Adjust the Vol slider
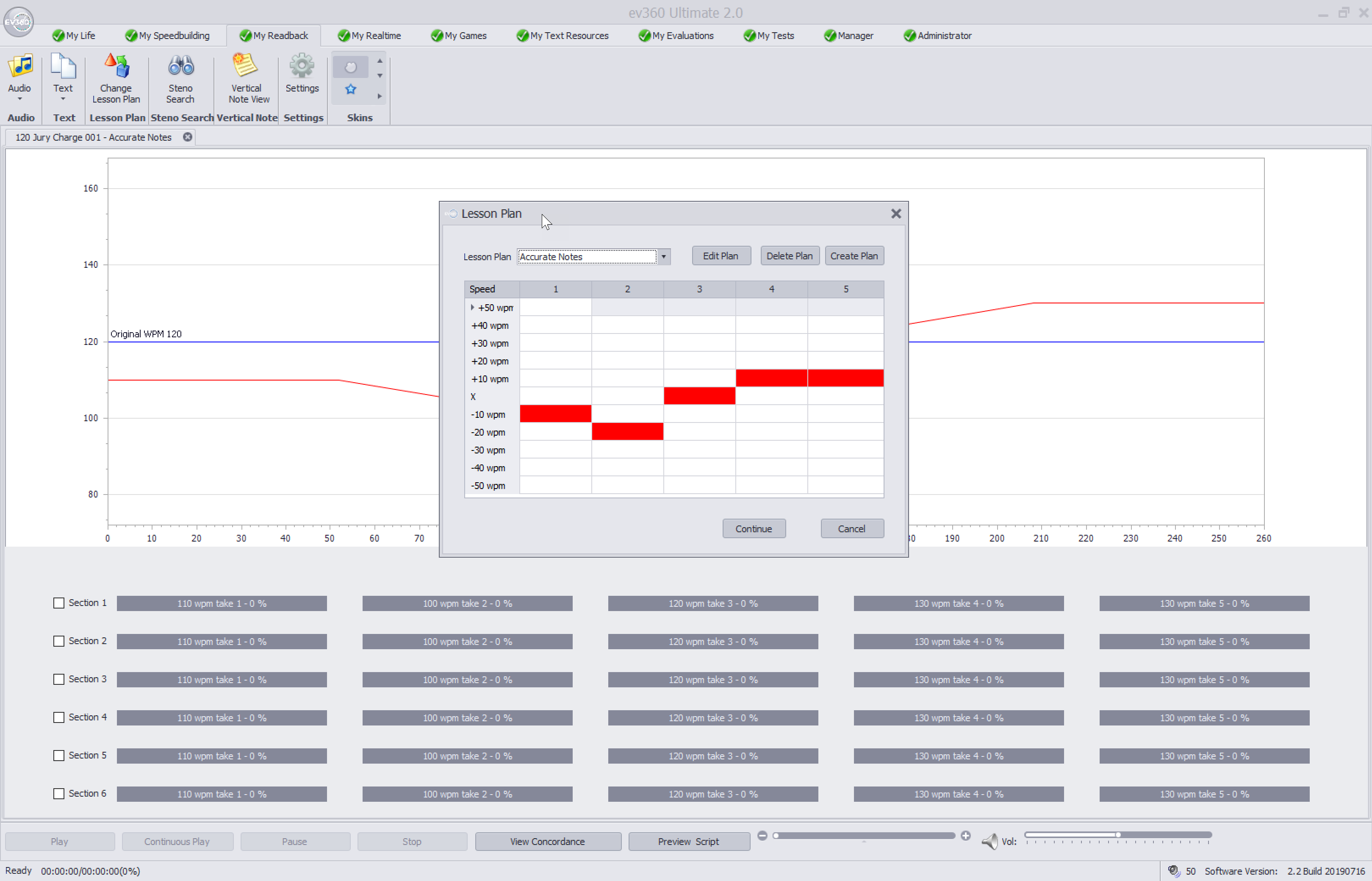Viewport: 1372px width, 881px height. pyautogui.click(x=1117, y=835)
